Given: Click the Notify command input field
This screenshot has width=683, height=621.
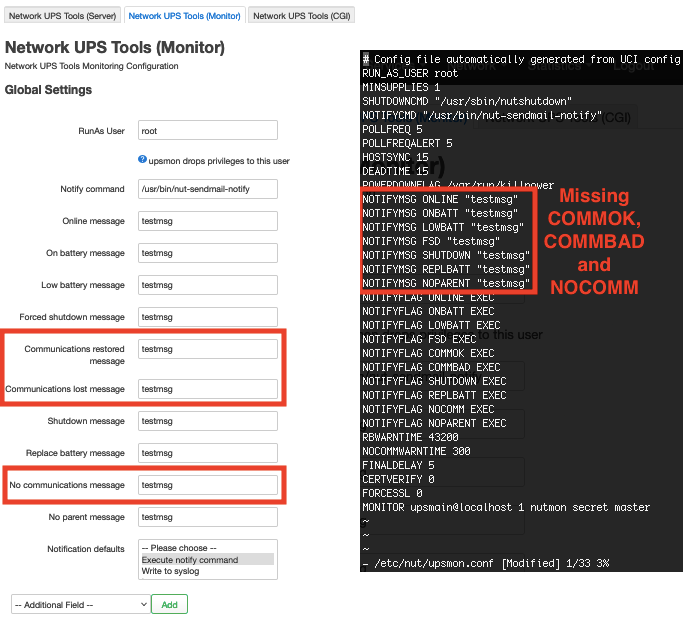Looking at the screenshot, I should 208,189.
